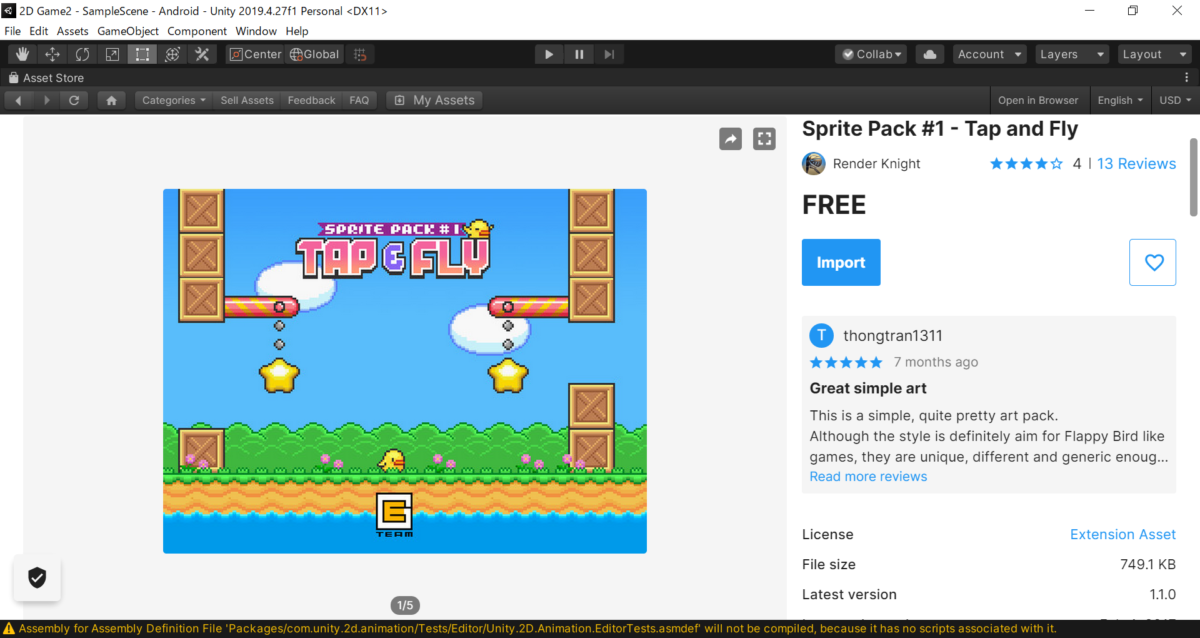1200x638 pixels.
Task: Open the Edit menu
Action: (x=39, y=31)
